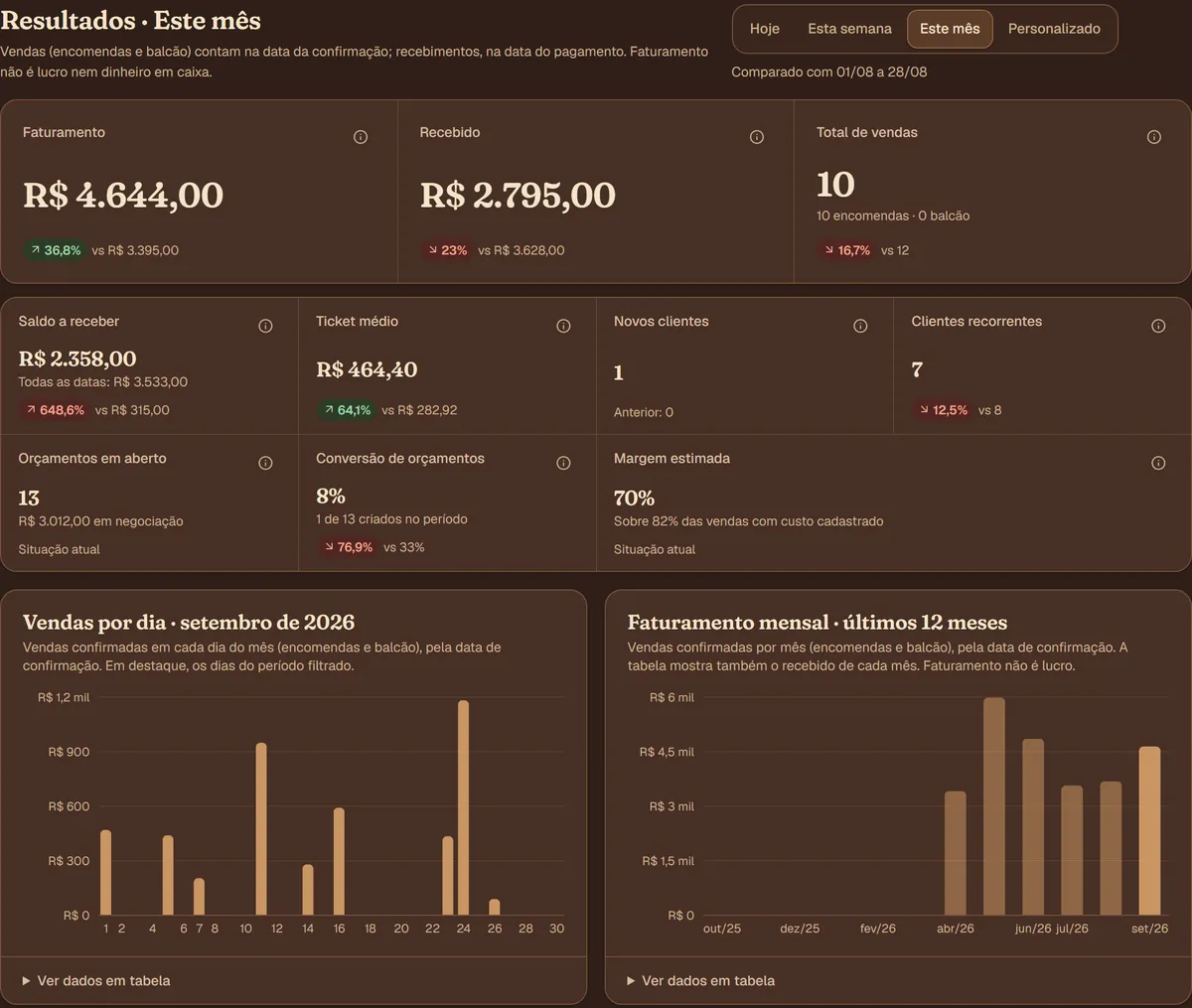Image resolution: width=1192 pixels, height=1008 pixels.
Task: Click the 64,1% badge in Ticket médio
Action: click(346, 410)
